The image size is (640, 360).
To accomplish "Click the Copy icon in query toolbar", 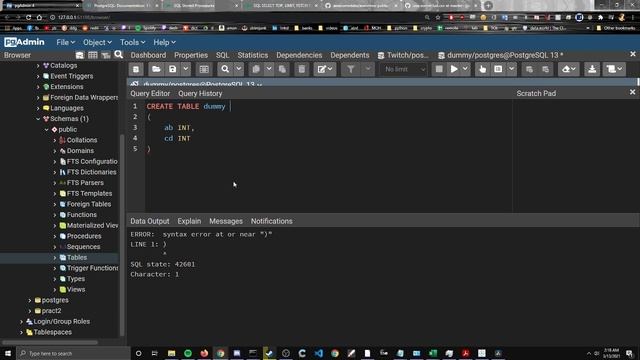I will coord(256,69).
